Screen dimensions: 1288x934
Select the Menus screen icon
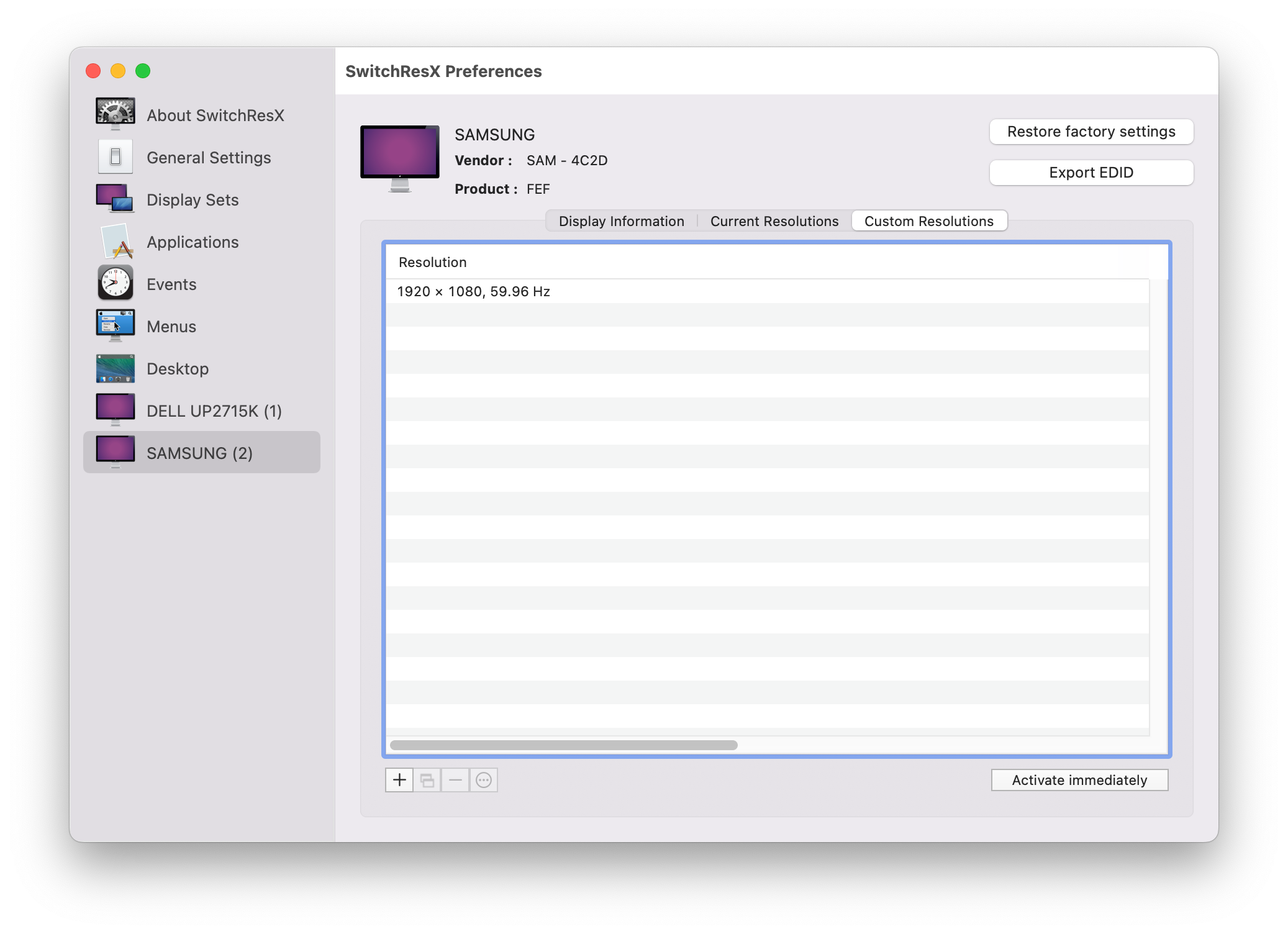[x=116, y=325]
